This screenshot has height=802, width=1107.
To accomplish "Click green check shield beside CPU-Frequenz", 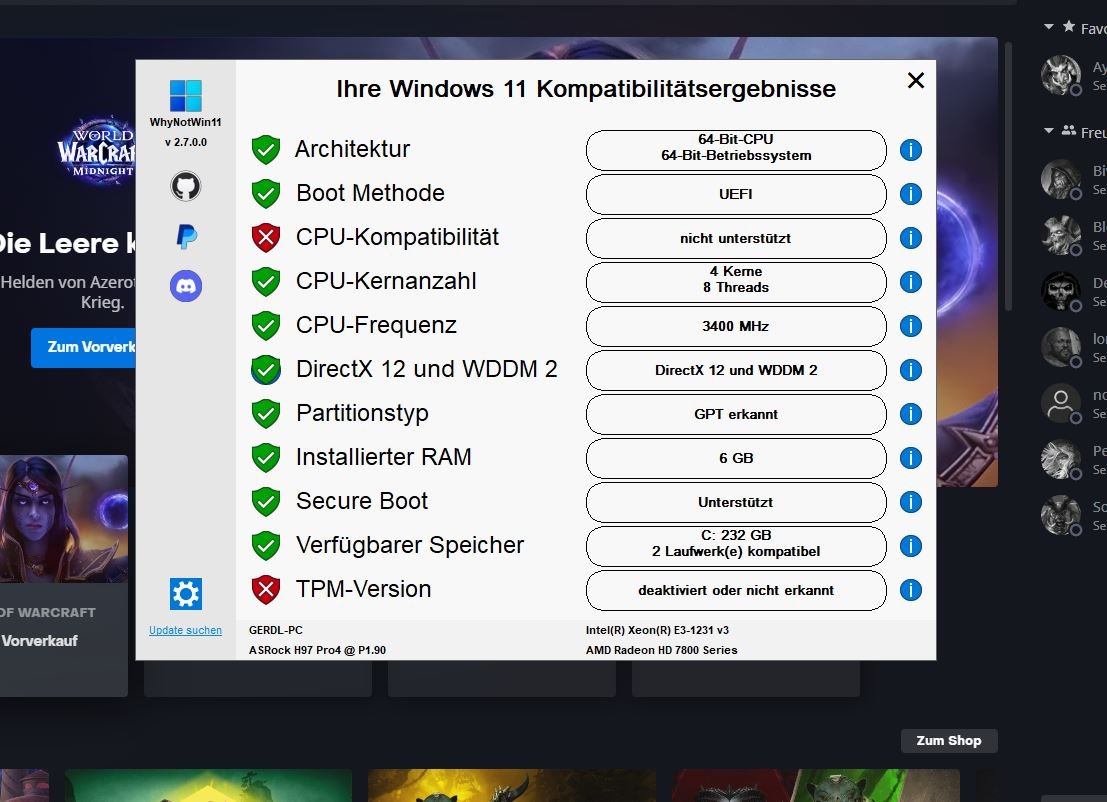I will [x=266, y=325].
